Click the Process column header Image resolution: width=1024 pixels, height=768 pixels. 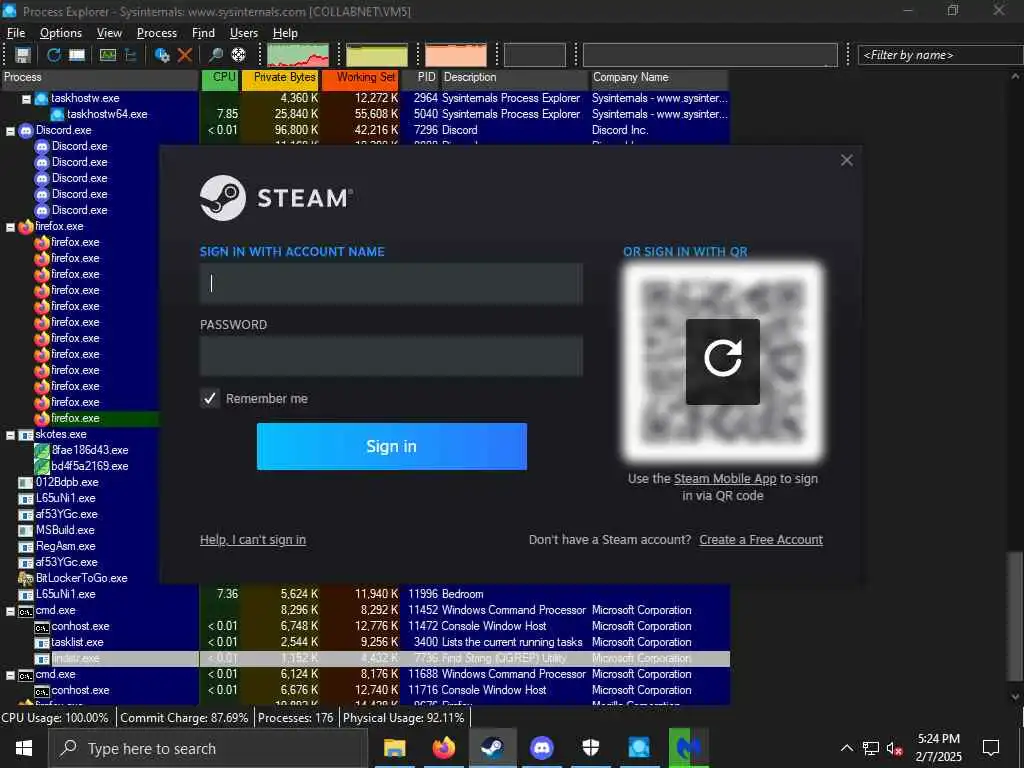(99, 77)
